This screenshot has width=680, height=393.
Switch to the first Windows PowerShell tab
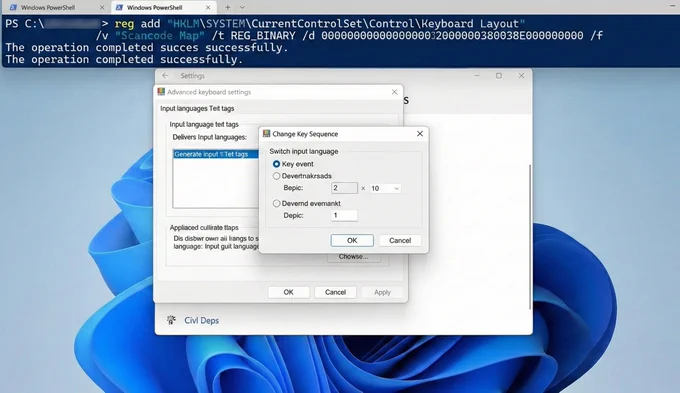click(56, 7)
